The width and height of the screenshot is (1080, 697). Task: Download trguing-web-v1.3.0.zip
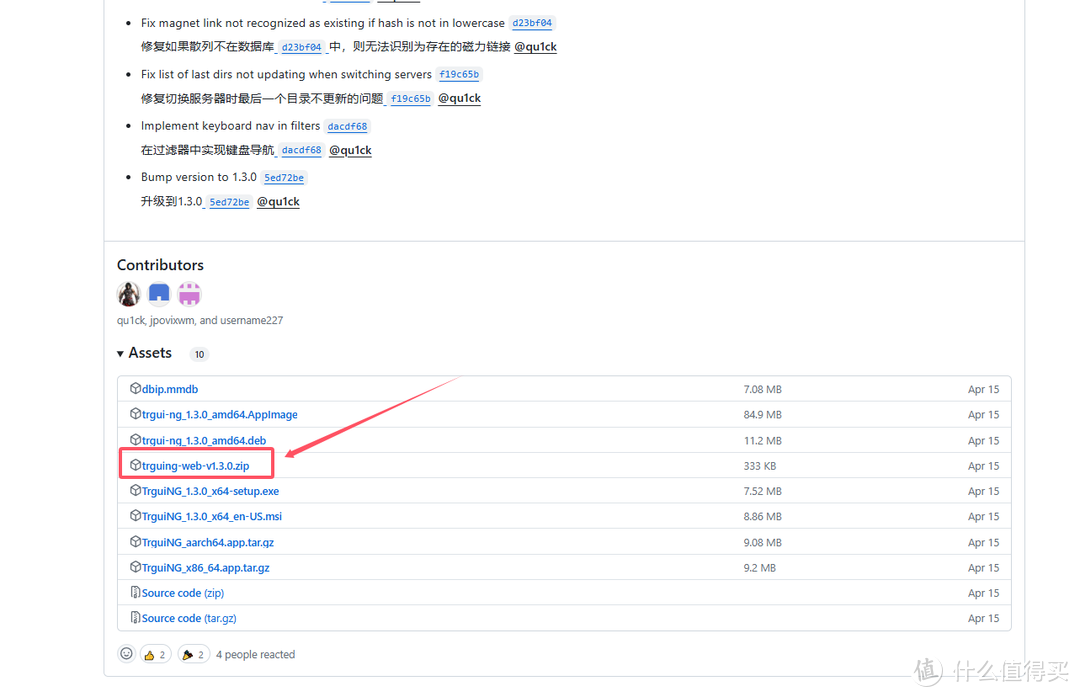point(195,466)
